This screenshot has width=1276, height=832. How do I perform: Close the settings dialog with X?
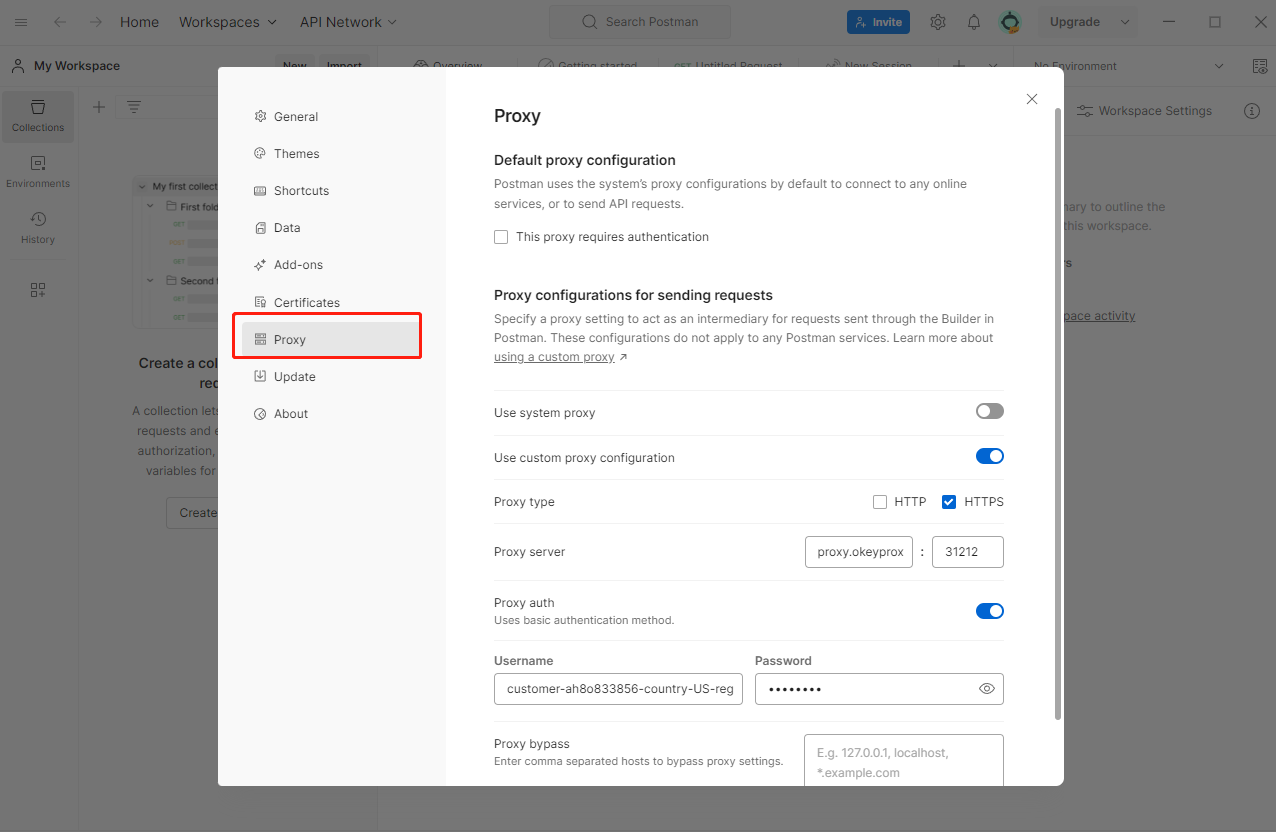pyautogui.click(x=1032, y=99)
